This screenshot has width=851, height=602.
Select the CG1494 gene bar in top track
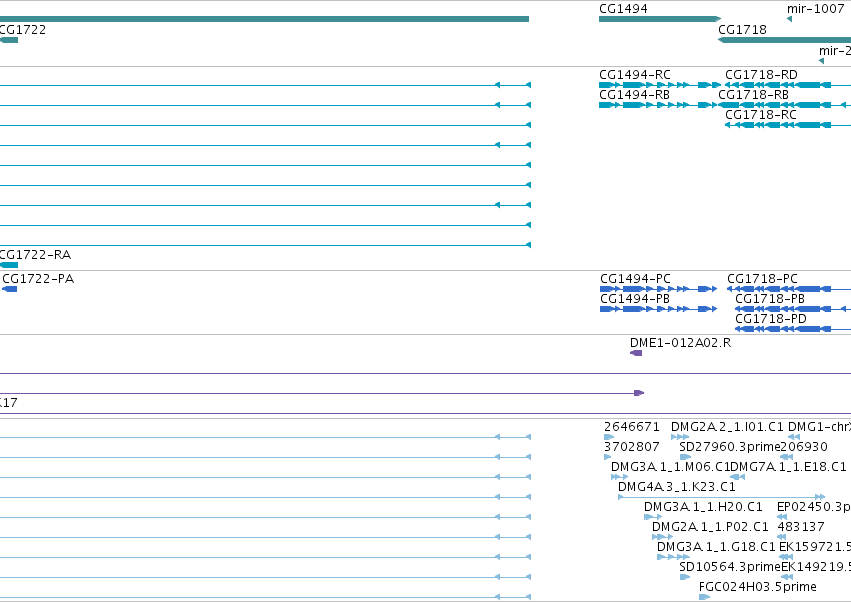(x=659, y=19)
